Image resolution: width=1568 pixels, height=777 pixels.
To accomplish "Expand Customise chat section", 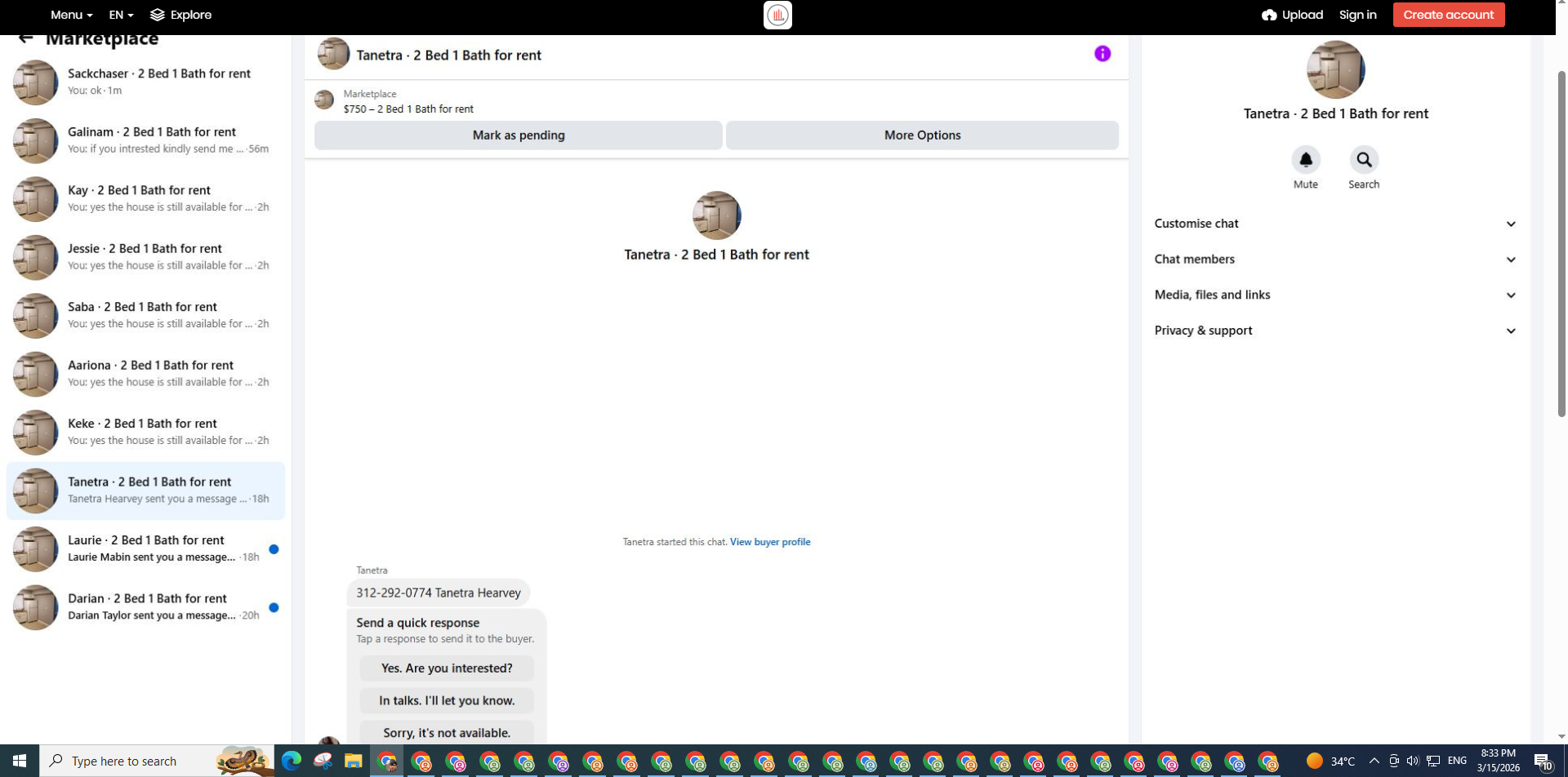I will (x=1335, y=224).
